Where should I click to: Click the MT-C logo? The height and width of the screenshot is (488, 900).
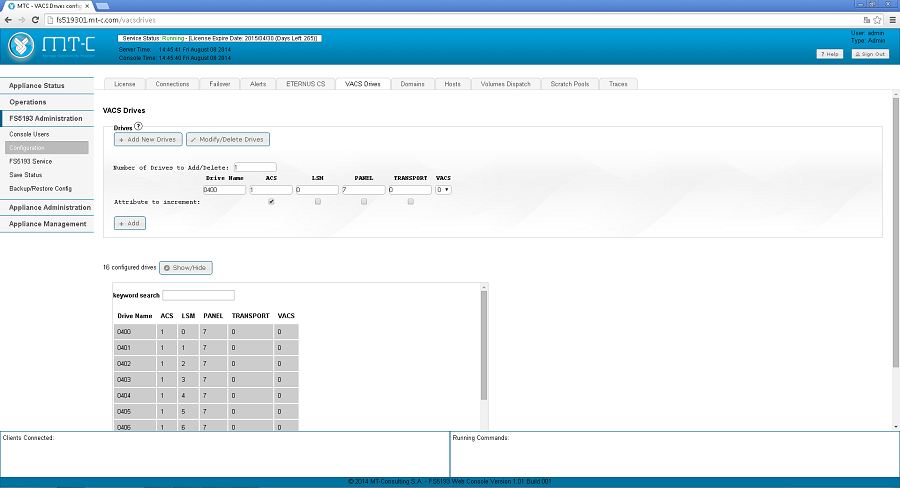click(x=52, y=46)
